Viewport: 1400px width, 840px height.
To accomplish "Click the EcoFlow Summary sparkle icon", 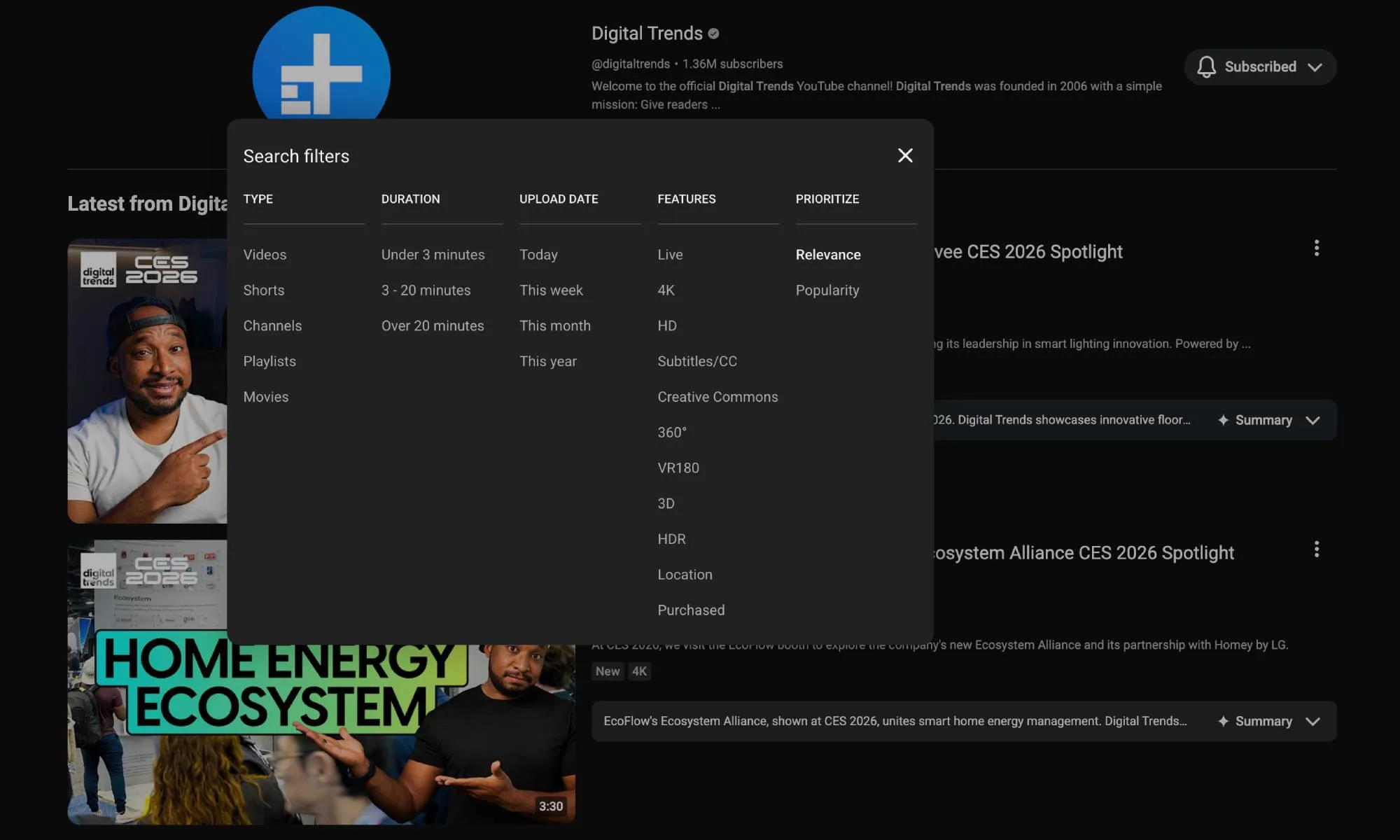I will point(1223,721).
